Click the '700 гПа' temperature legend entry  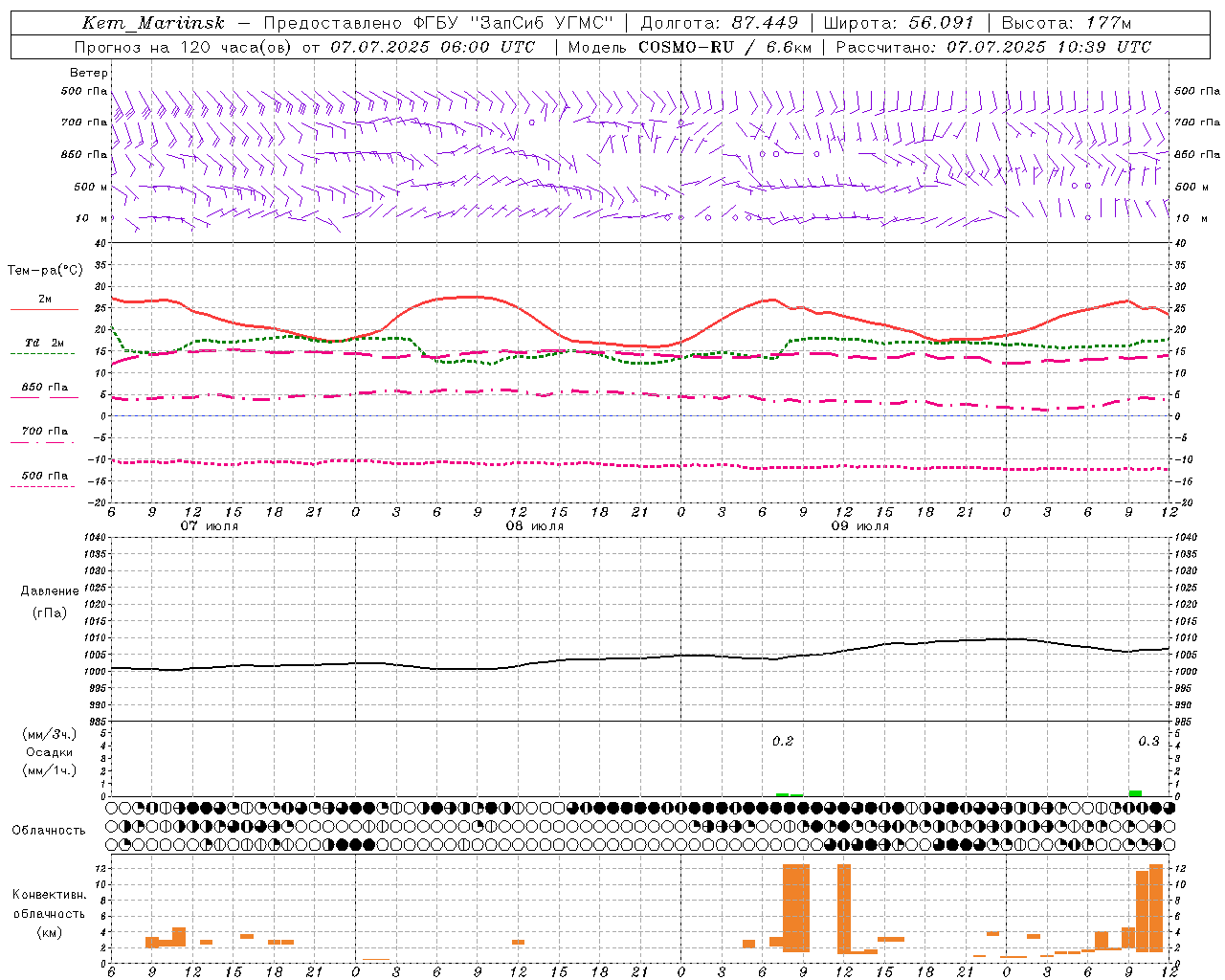[x=44, y=432]
